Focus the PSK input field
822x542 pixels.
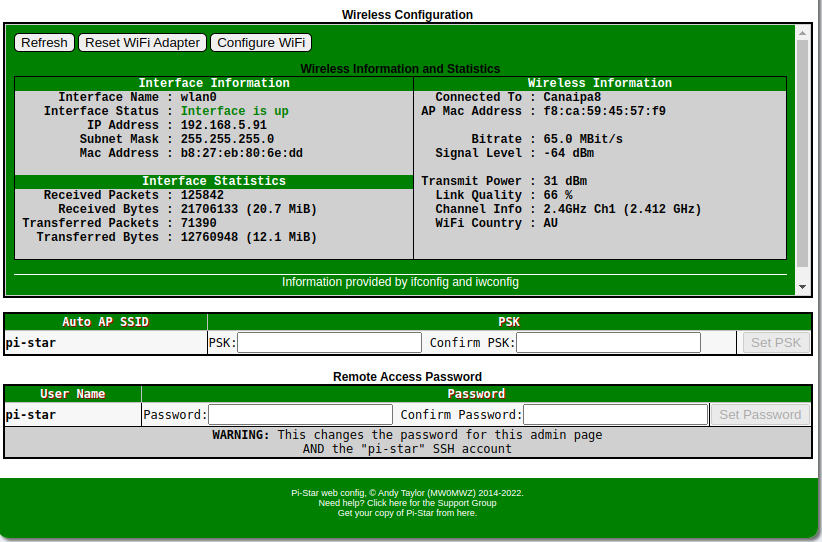point(329,343)
